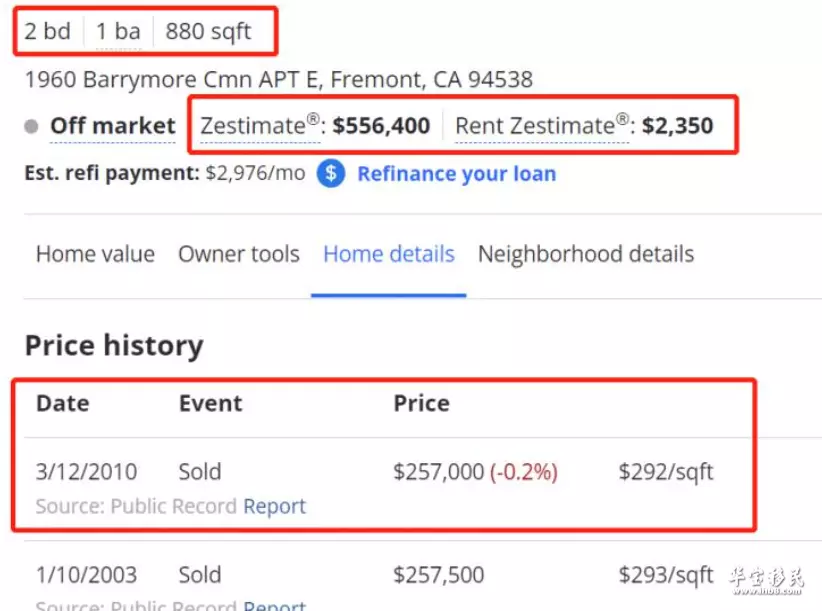Switch to the Owner tools tab

click(x=239, y=254)
